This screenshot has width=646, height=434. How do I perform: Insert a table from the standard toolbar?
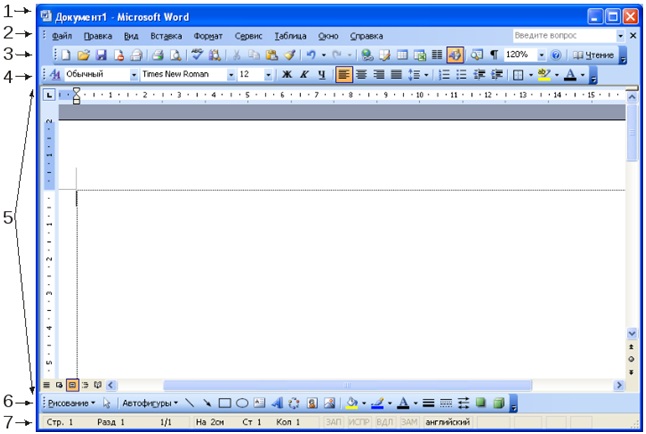(x=402, y=55)
